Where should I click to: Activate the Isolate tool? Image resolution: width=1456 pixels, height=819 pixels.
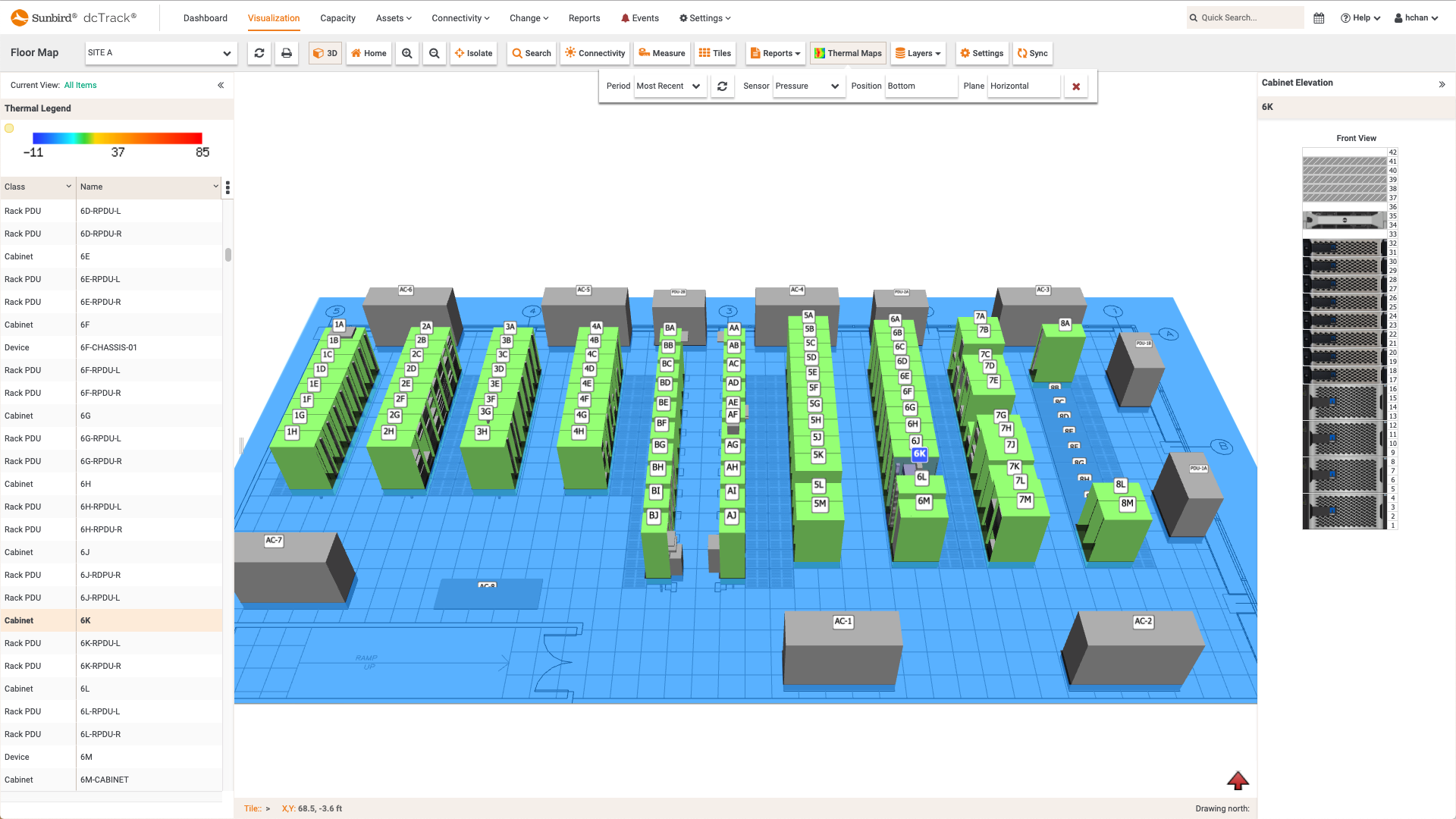tap(473, 53)
